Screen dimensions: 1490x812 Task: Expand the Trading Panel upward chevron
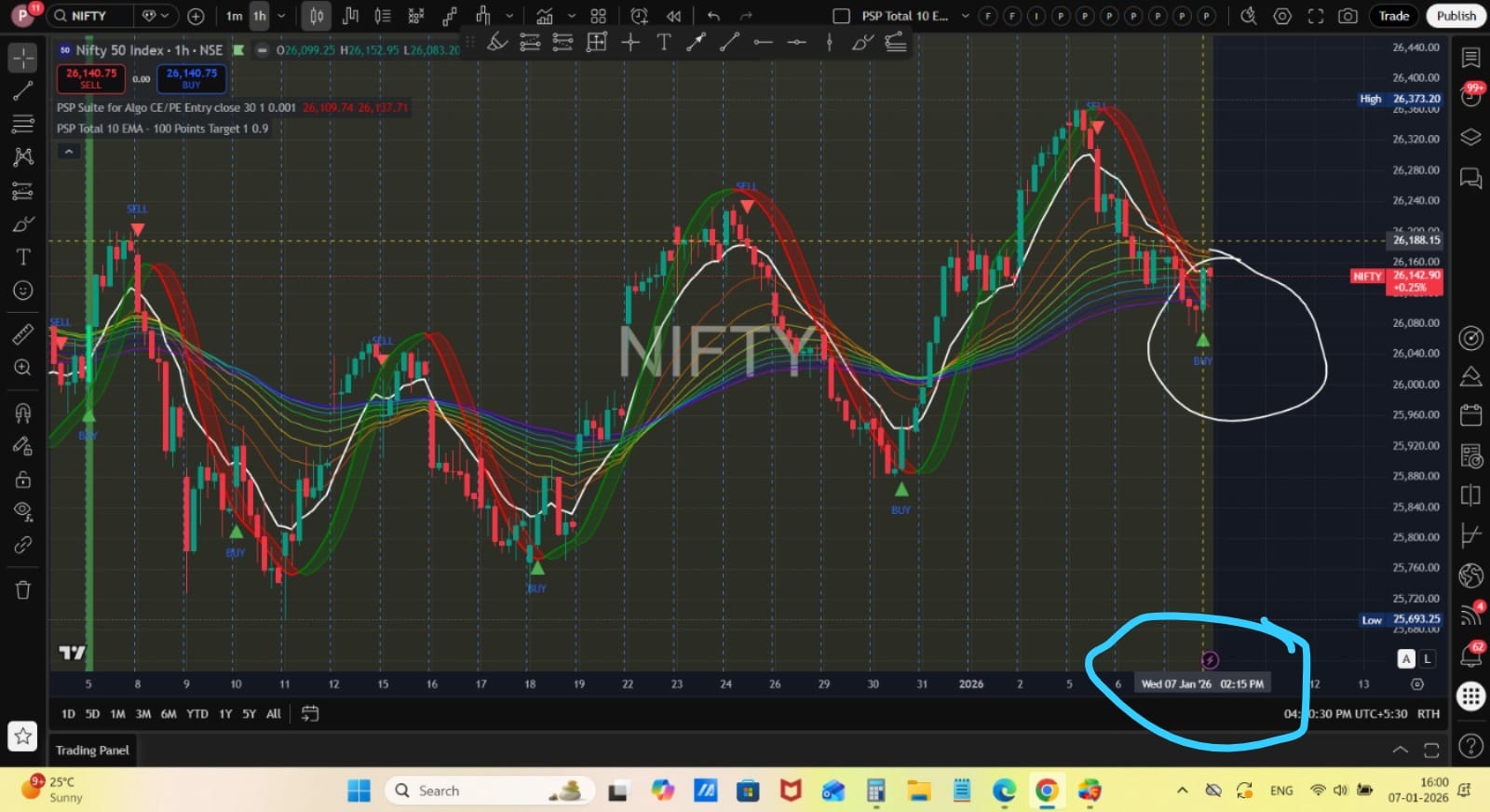1400,750
